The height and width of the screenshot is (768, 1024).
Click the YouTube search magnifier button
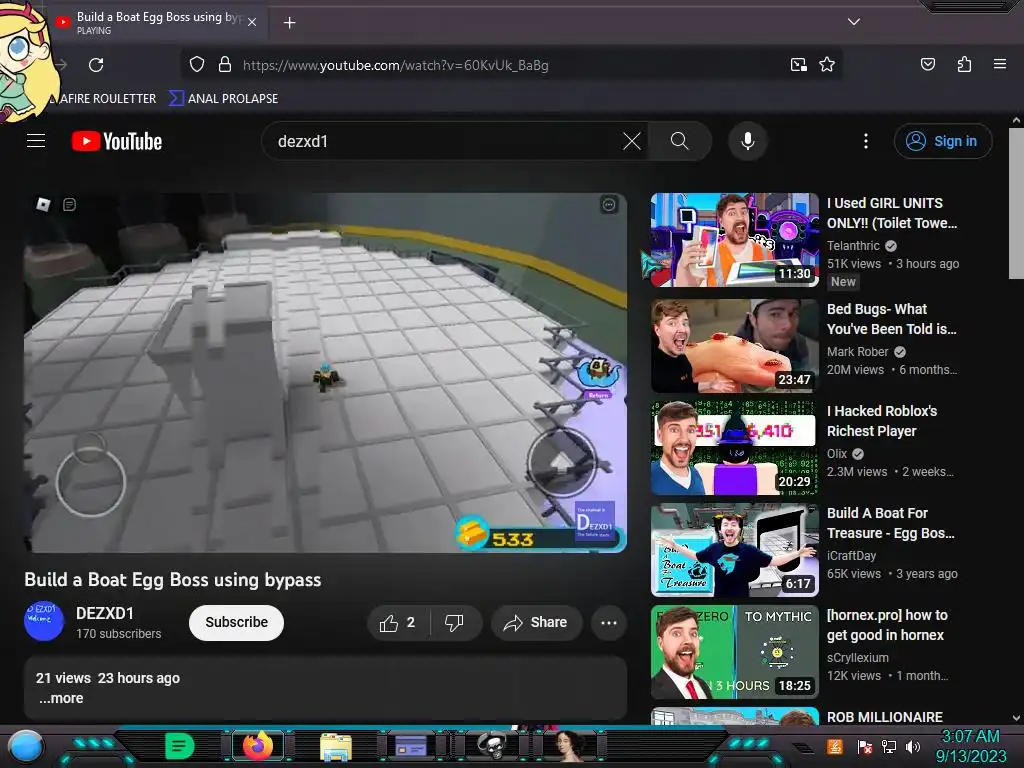[x=679, y=141]
